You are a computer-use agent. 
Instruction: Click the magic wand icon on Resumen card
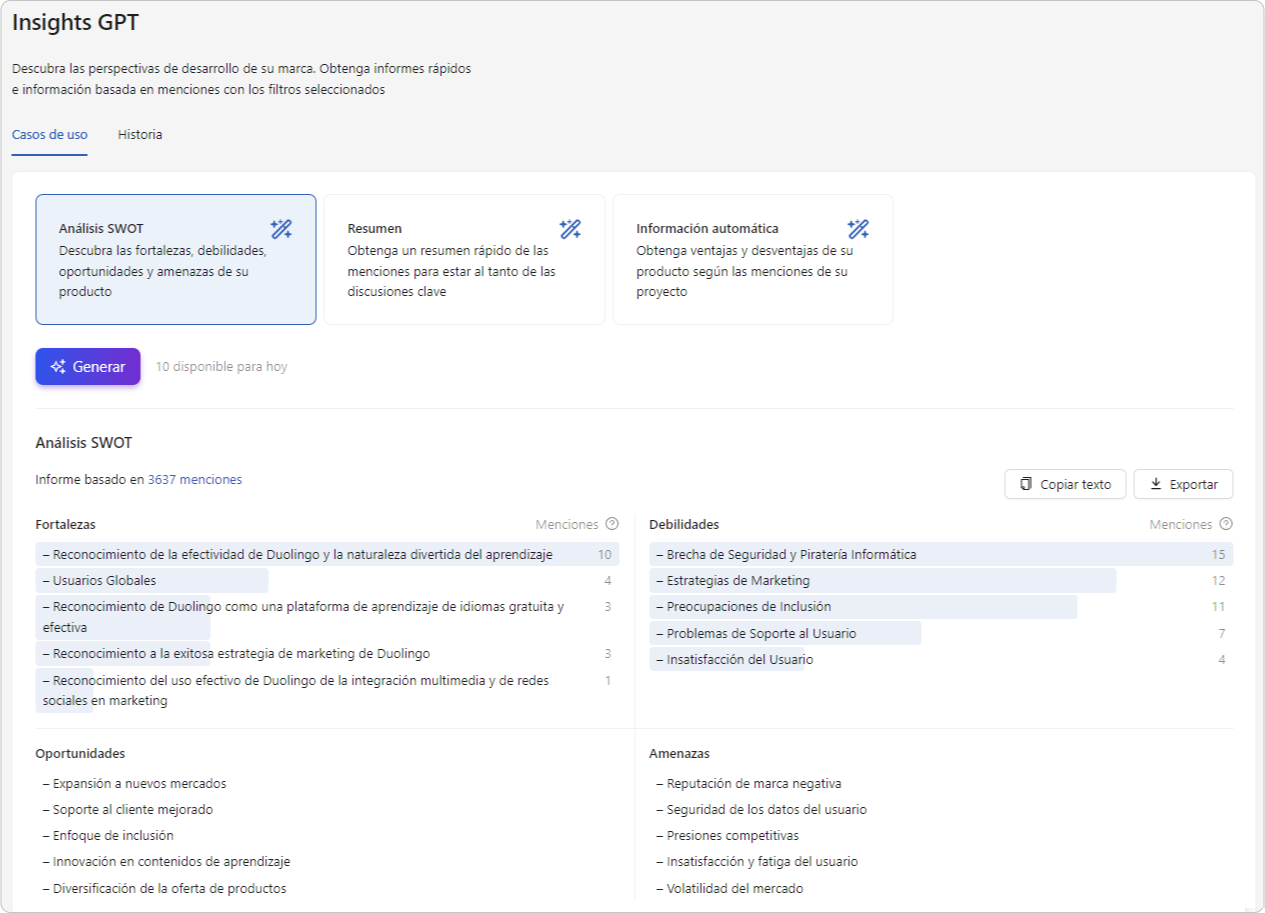(570, 229)
